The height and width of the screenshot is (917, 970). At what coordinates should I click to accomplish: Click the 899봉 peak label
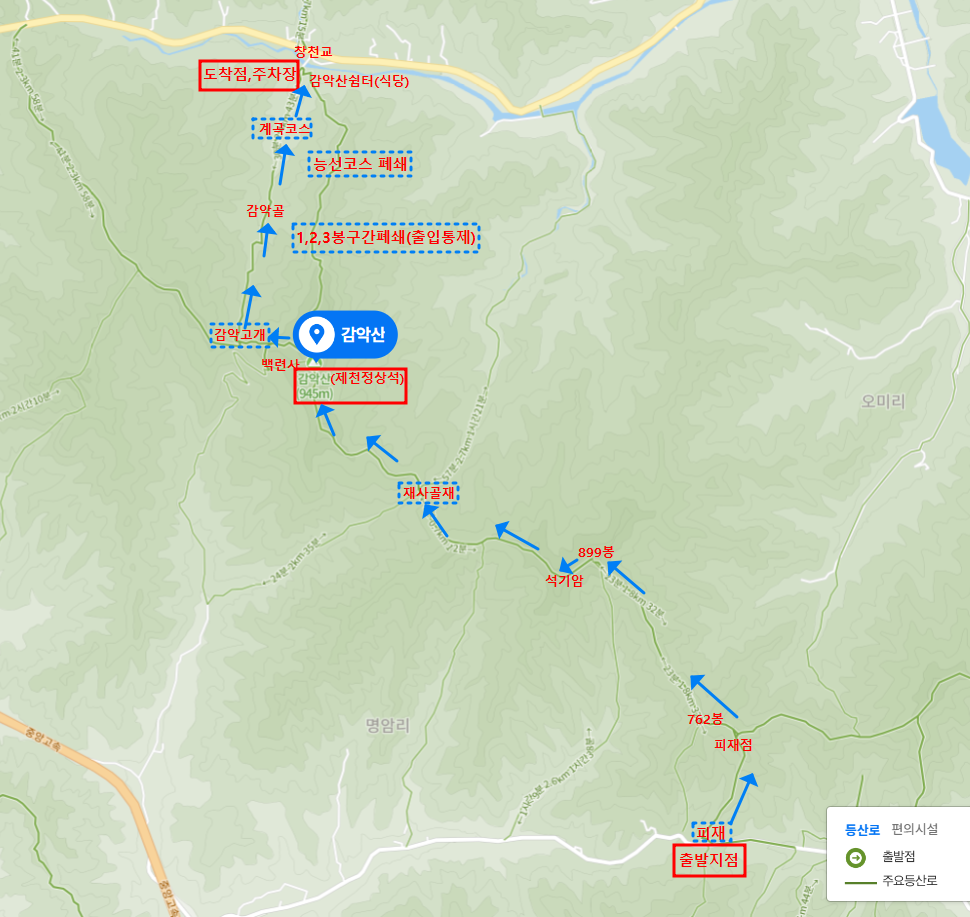[x=596, y=552]
